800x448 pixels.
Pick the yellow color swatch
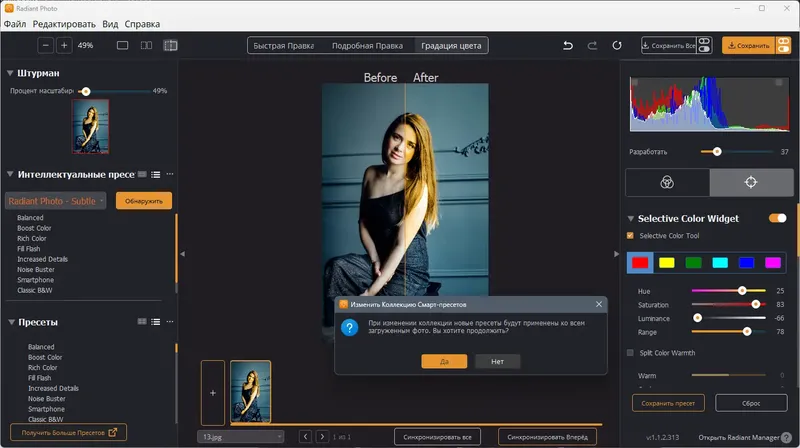coord(667,263)
